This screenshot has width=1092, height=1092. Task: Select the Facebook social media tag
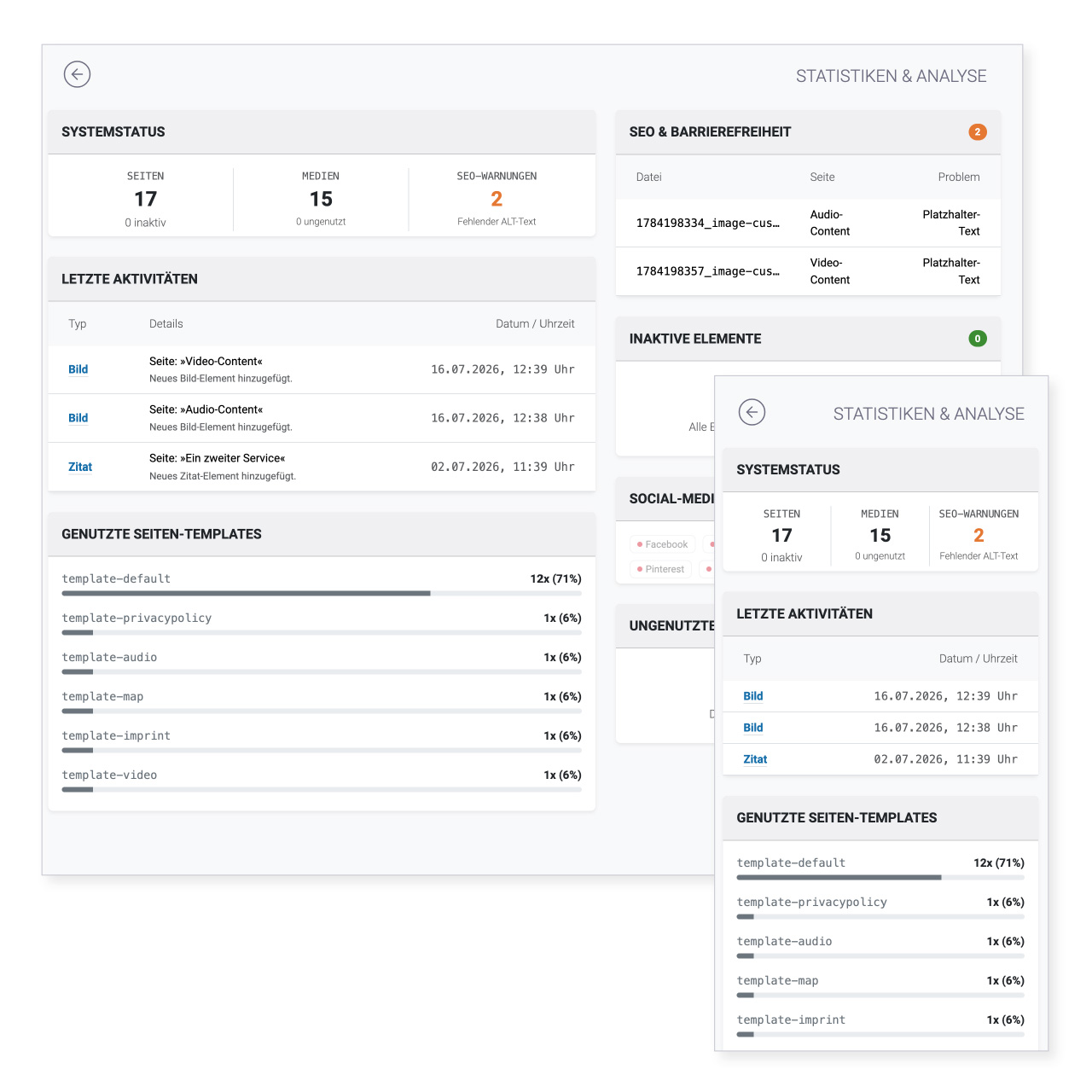point(663,544)
